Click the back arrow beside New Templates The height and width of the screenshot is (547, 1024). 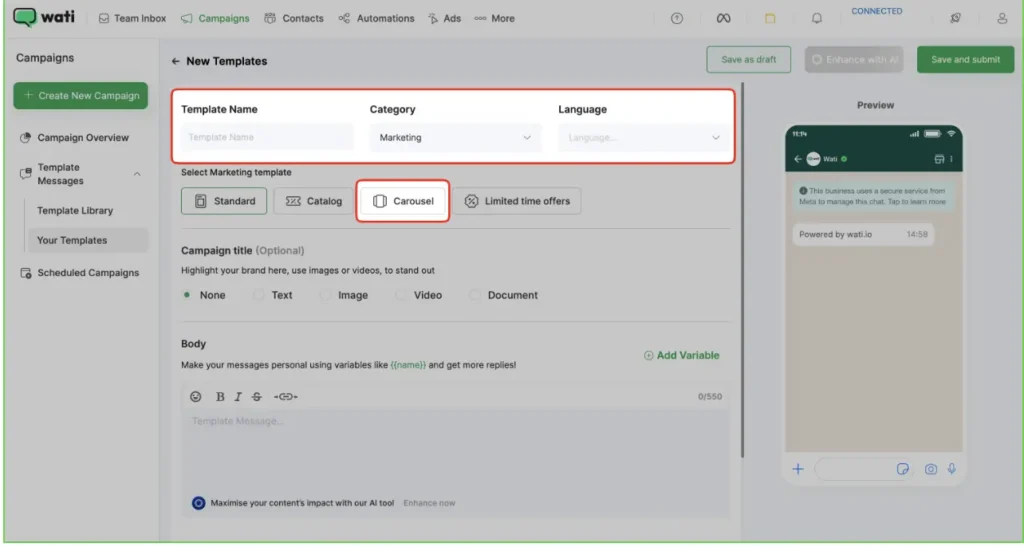pyautogui.click(x=176, y=61)
